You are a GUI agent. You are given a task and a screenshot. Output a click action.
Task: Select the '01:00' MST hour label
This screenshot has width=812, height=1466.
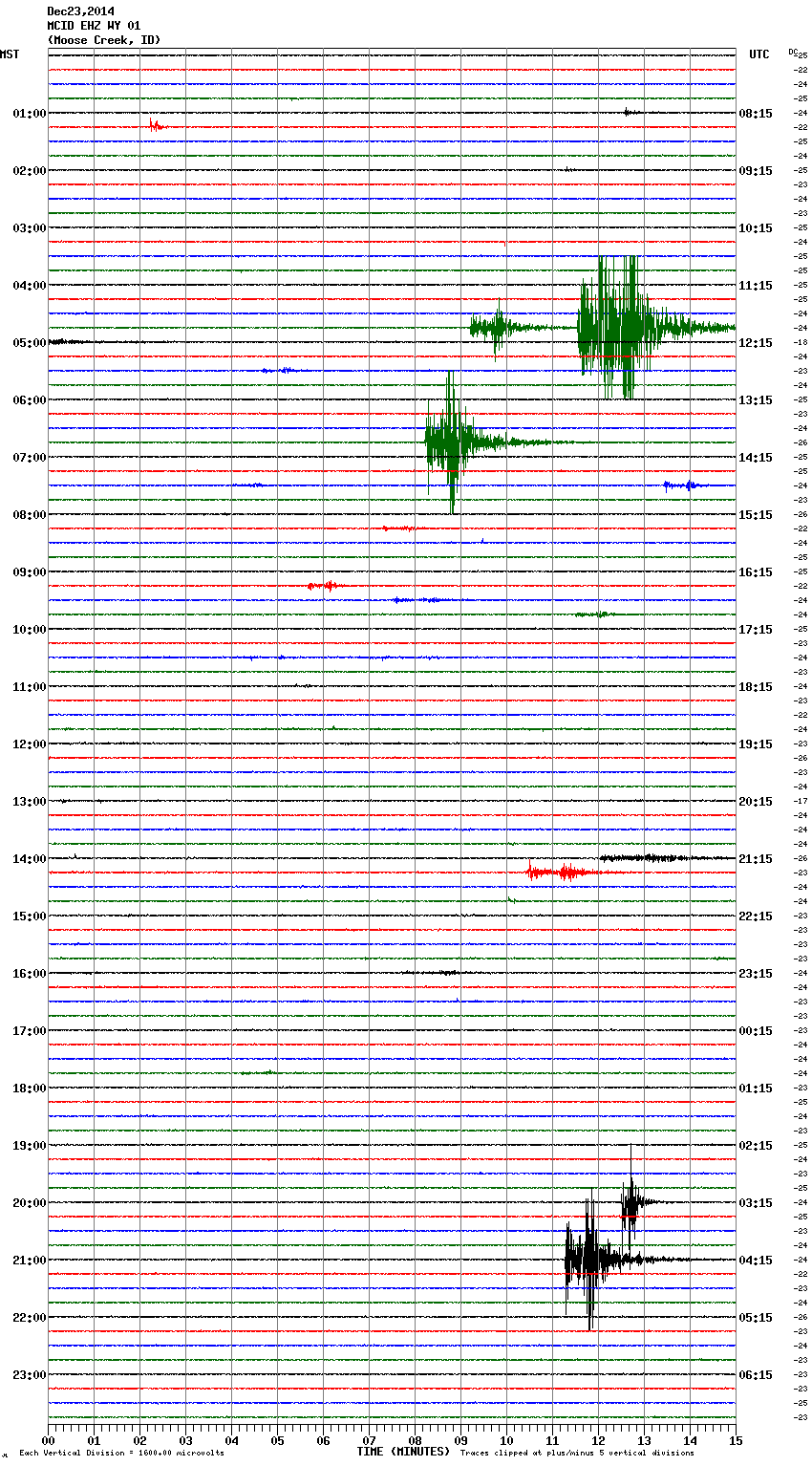click(x=30, y=114)
